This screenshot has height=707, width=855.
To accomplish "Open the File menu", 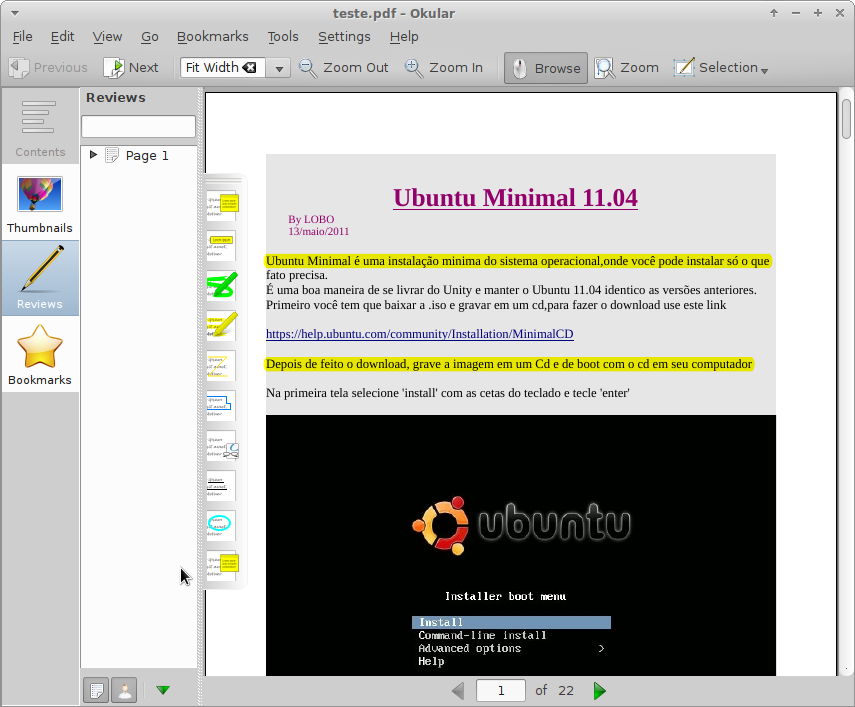I will tap(22, 37).
